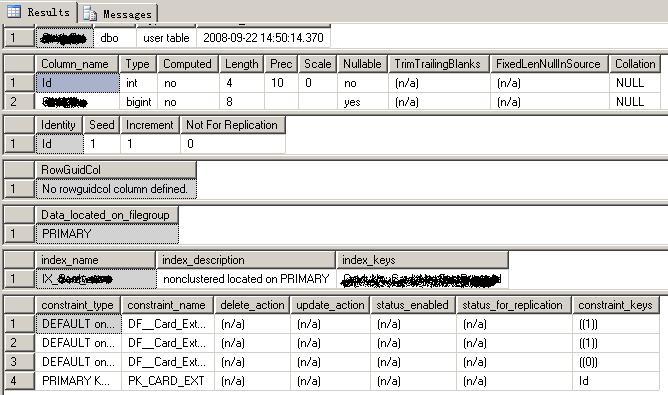Click the Collation column header
The image size is (668, 395).
pos(635,64)
